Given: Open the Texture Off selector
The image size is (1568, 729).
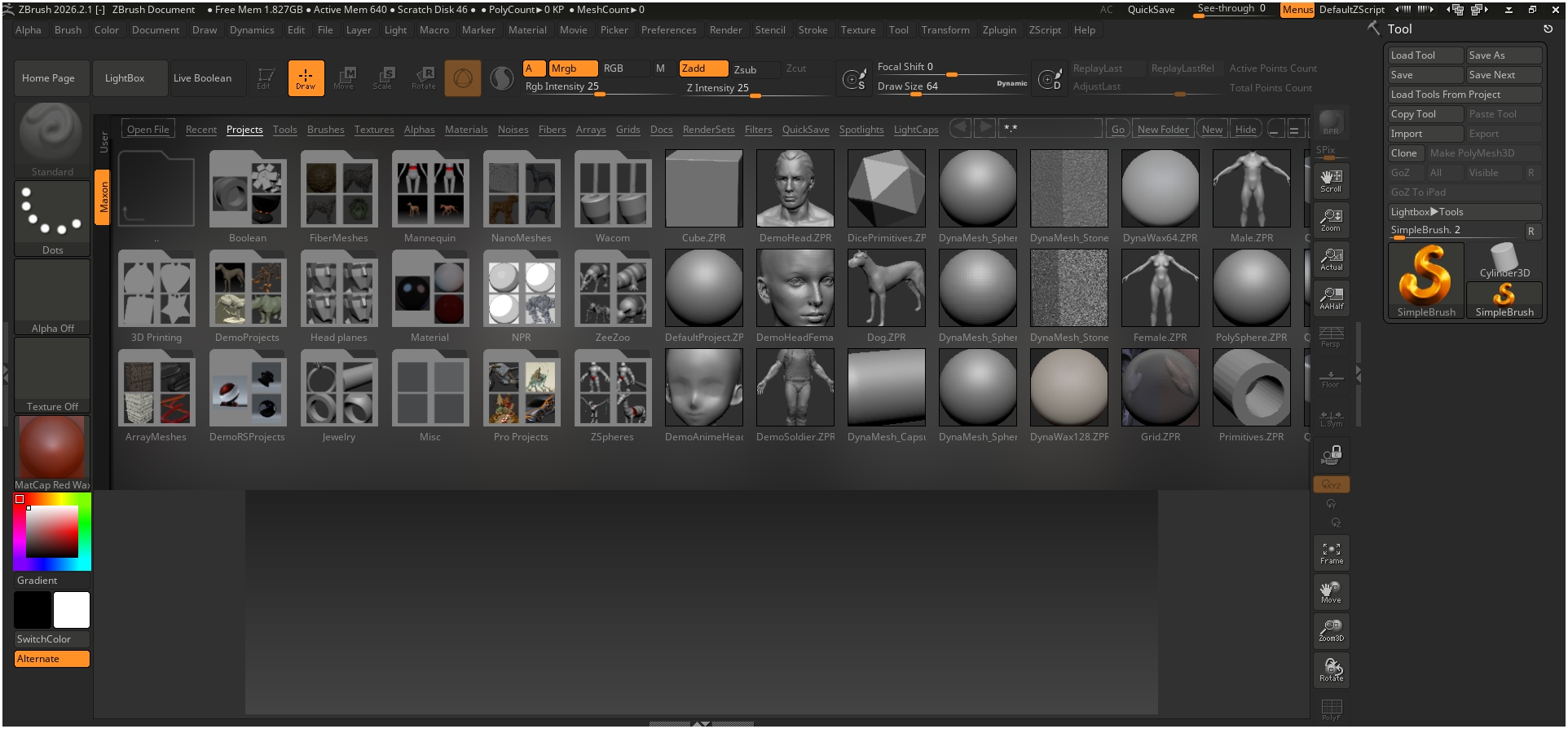Looking at the screenshot, I should click(52, 375).
